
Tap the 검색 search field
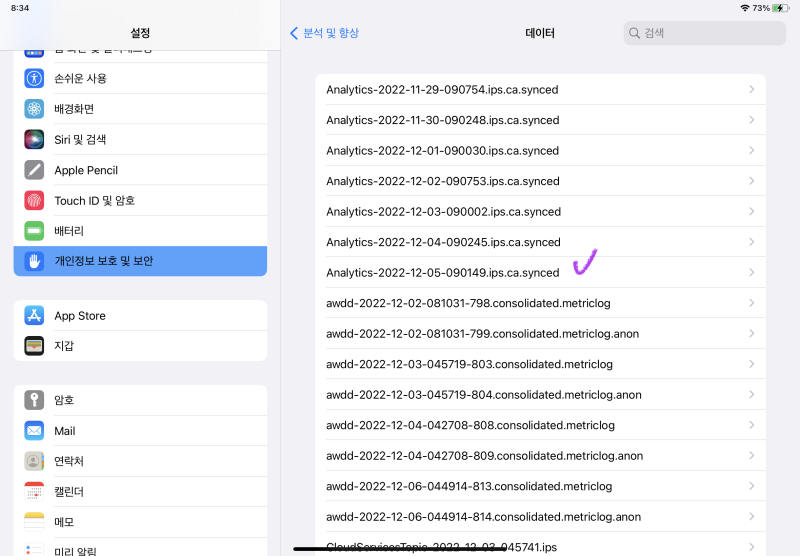pyautogui.click(x=705, y=33)
